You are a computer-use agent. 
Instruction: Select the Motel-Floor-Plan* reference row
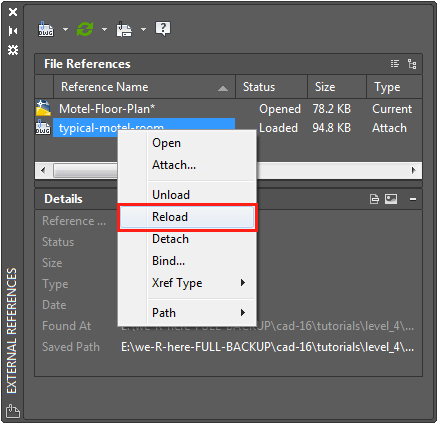228,109
